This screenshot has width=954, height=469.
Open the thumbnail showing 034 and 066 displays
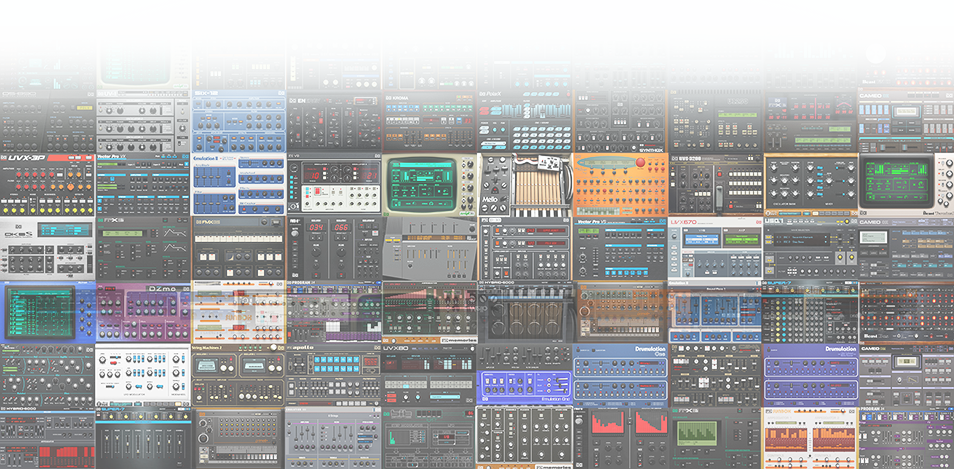[333, 248]
